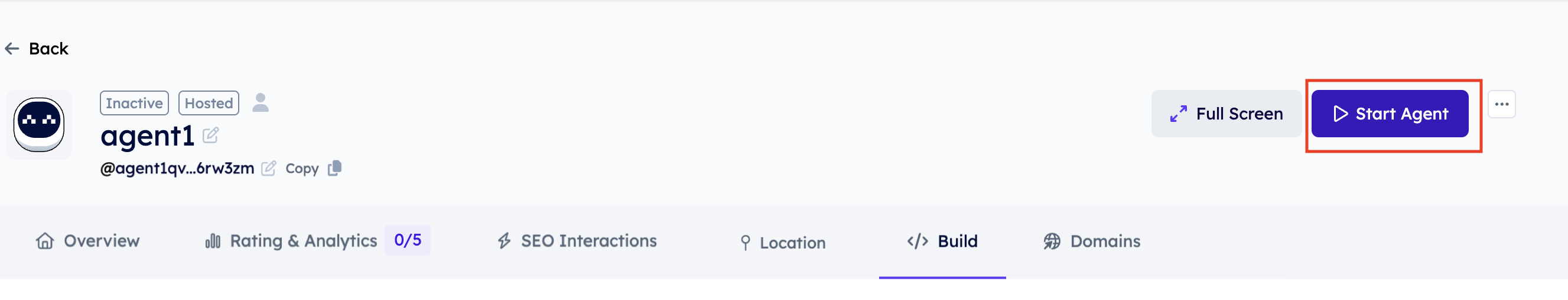Copy the agent address clipboard icon

coord(335,167)
